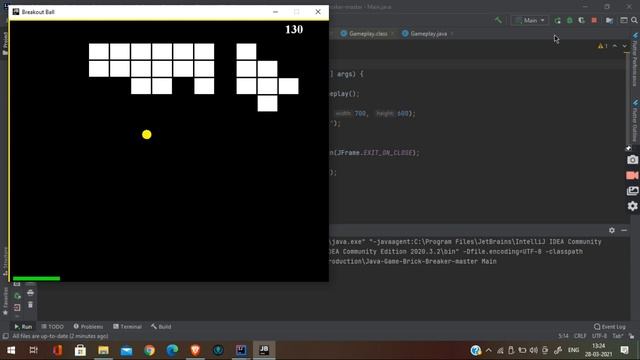Click the Run tool window tab
This screenshot has height=360, width=640.
click(23, 327)
